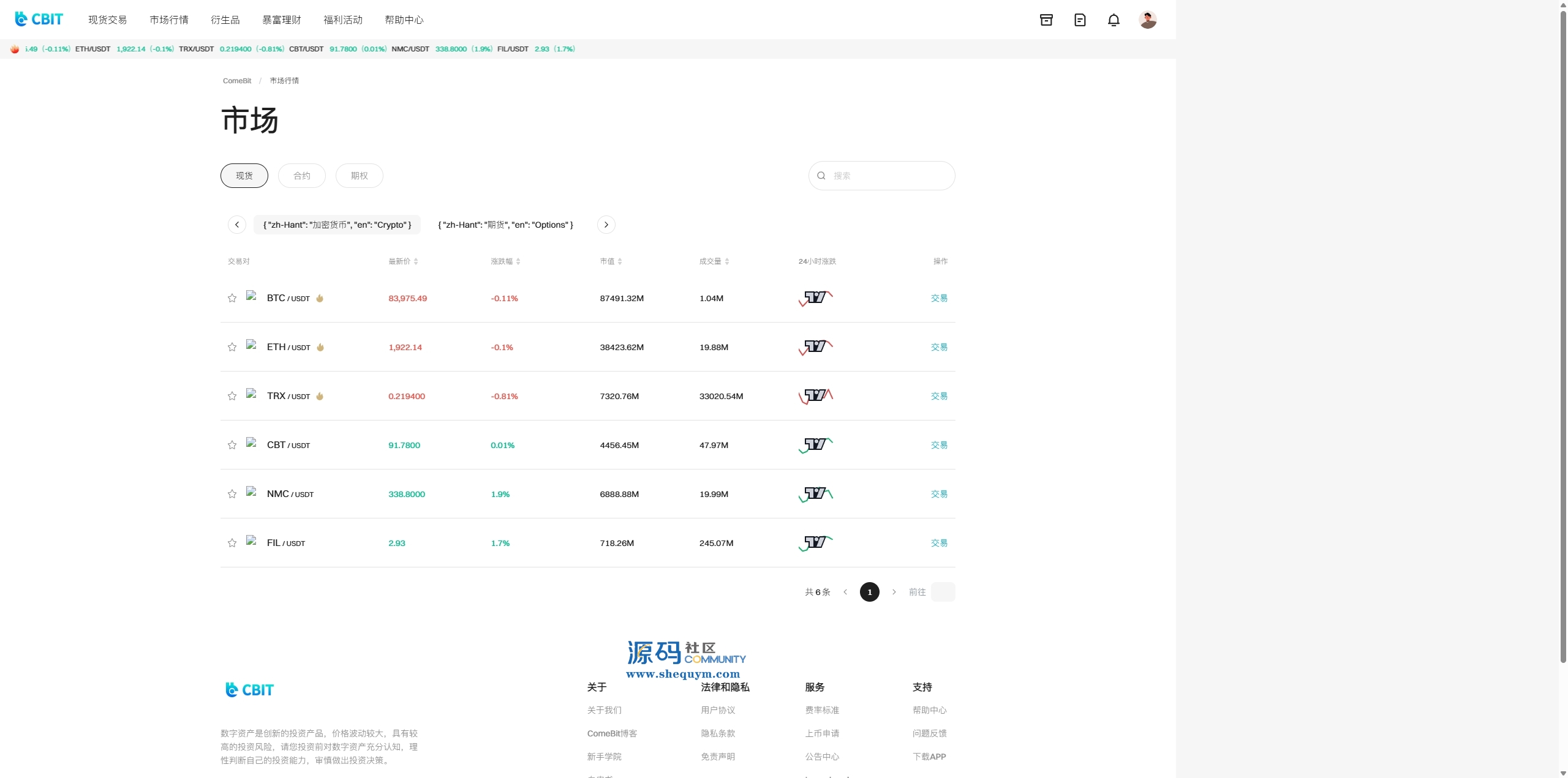Click the user avatar picture
The height and width of the screenshot is (778, 1568).
tap(1147, 20)
